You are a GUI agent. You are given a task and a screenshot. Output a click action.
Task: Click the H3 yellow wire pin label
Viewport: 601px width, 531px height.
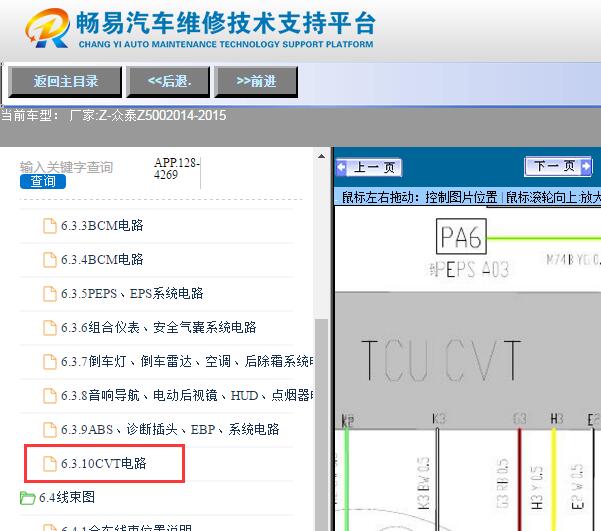[x=556, y=419]
